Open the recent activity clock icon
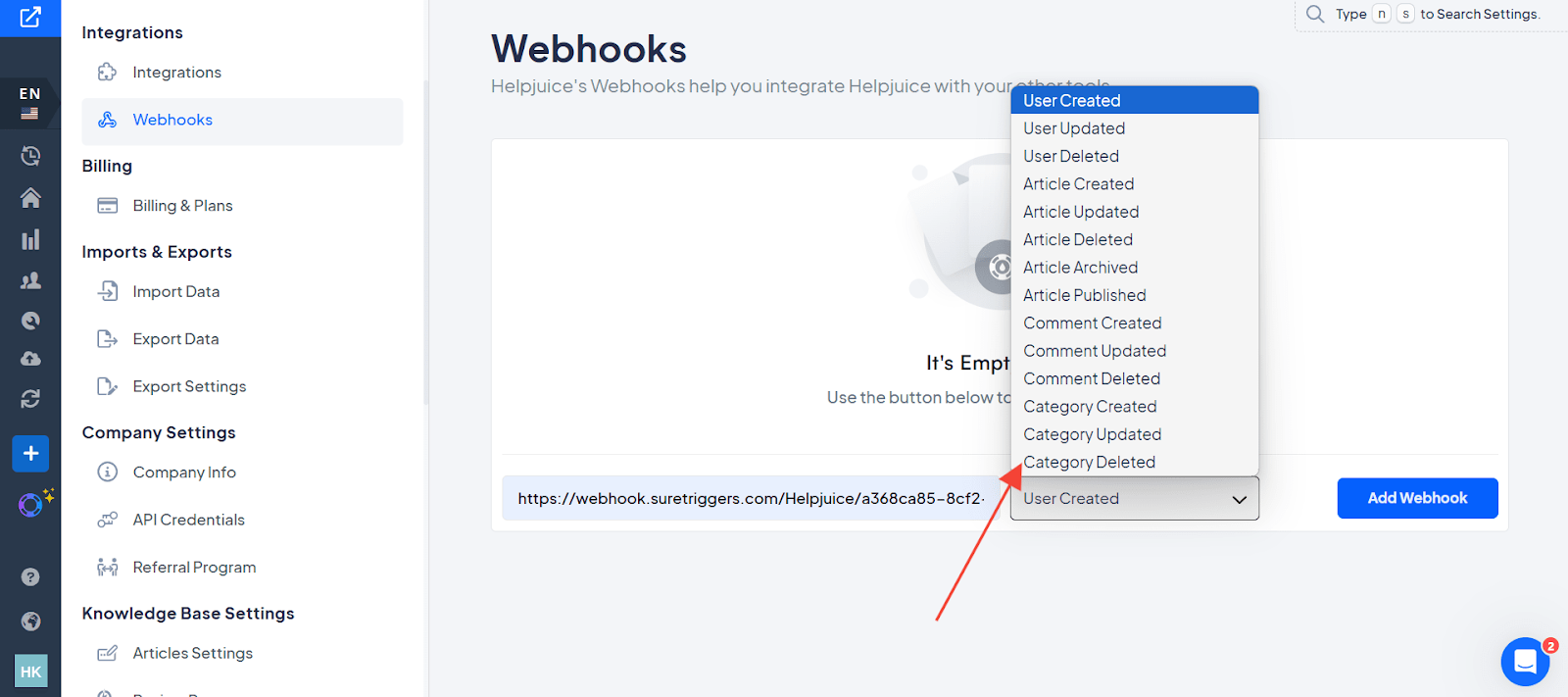This screenshot has width=1568, height=697. [30, 156]
